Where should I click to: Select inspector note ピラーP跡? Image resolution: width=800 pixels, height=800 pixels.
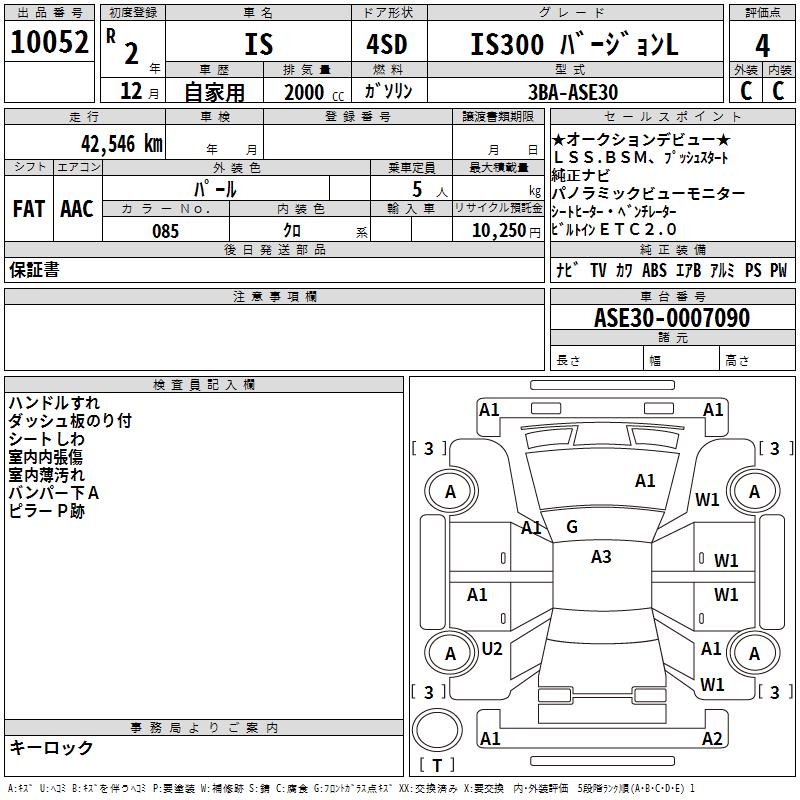point(46,511)
